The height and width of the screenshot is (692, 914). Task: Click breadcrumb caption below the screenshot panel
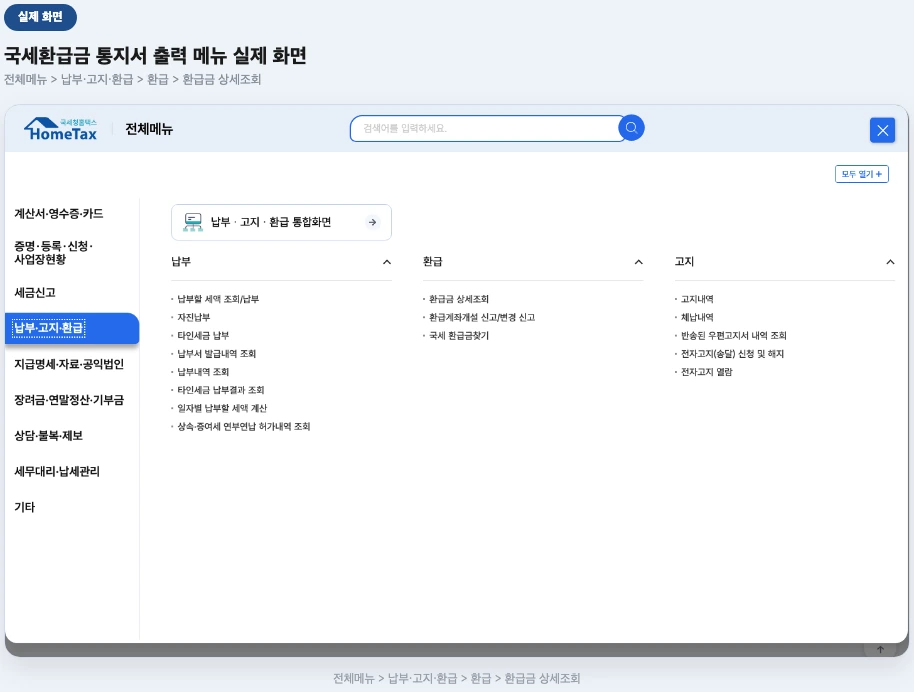tap(456, 678)
